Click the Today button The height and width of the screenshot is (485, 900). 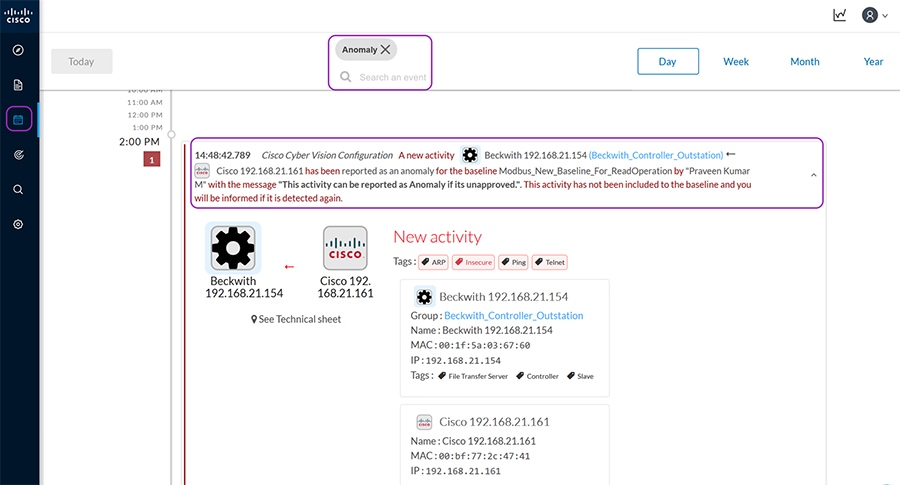click(x=82, y=61)
